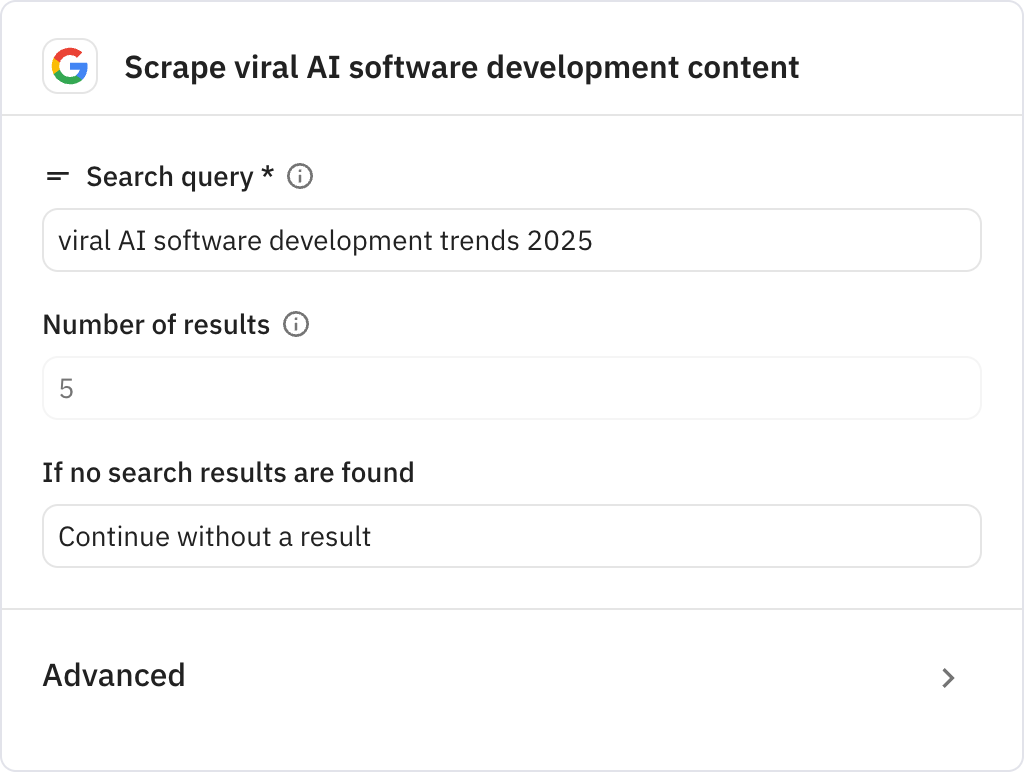Click the title "Scrape viral AI software development content"
This screenshot has height=772, width=1024.
461,67
